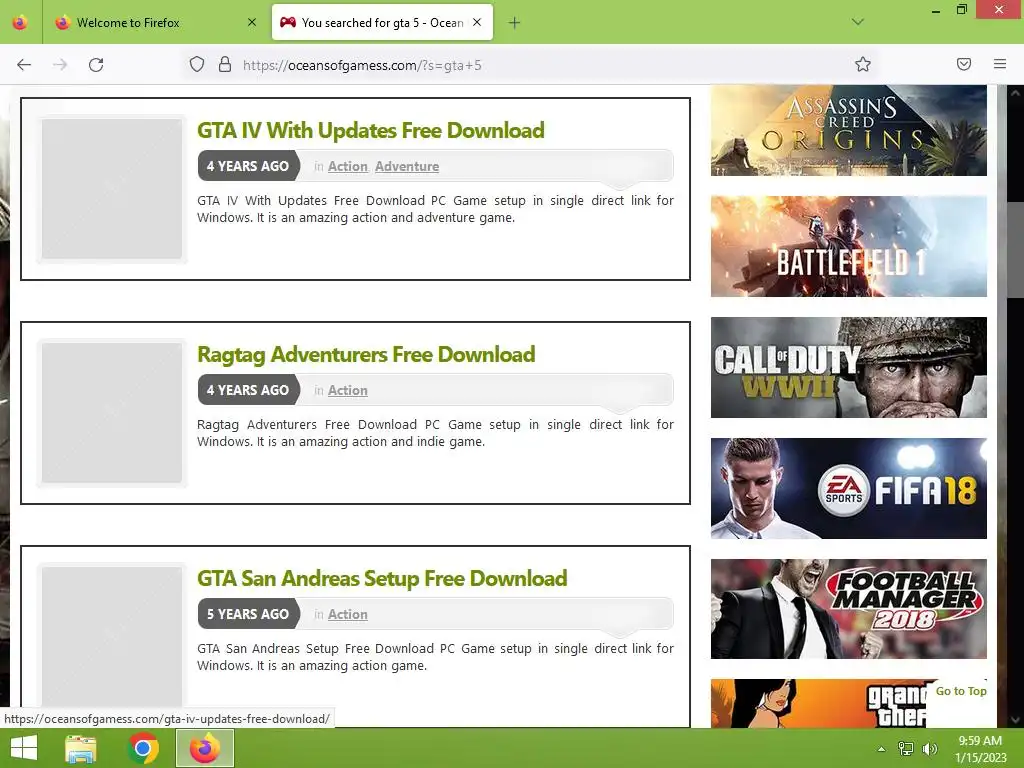1024x768 pixels.
Task: Open the network status tray icon
Action: 906,749
